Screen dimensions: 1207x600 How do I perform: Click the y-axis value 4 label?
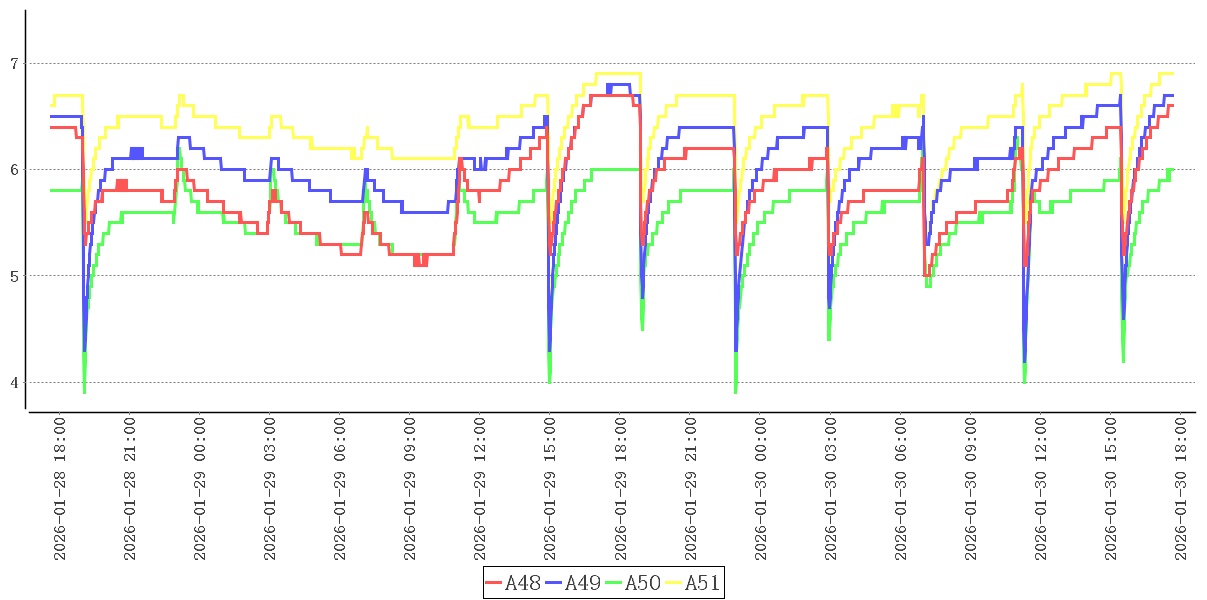pos(12,383)
